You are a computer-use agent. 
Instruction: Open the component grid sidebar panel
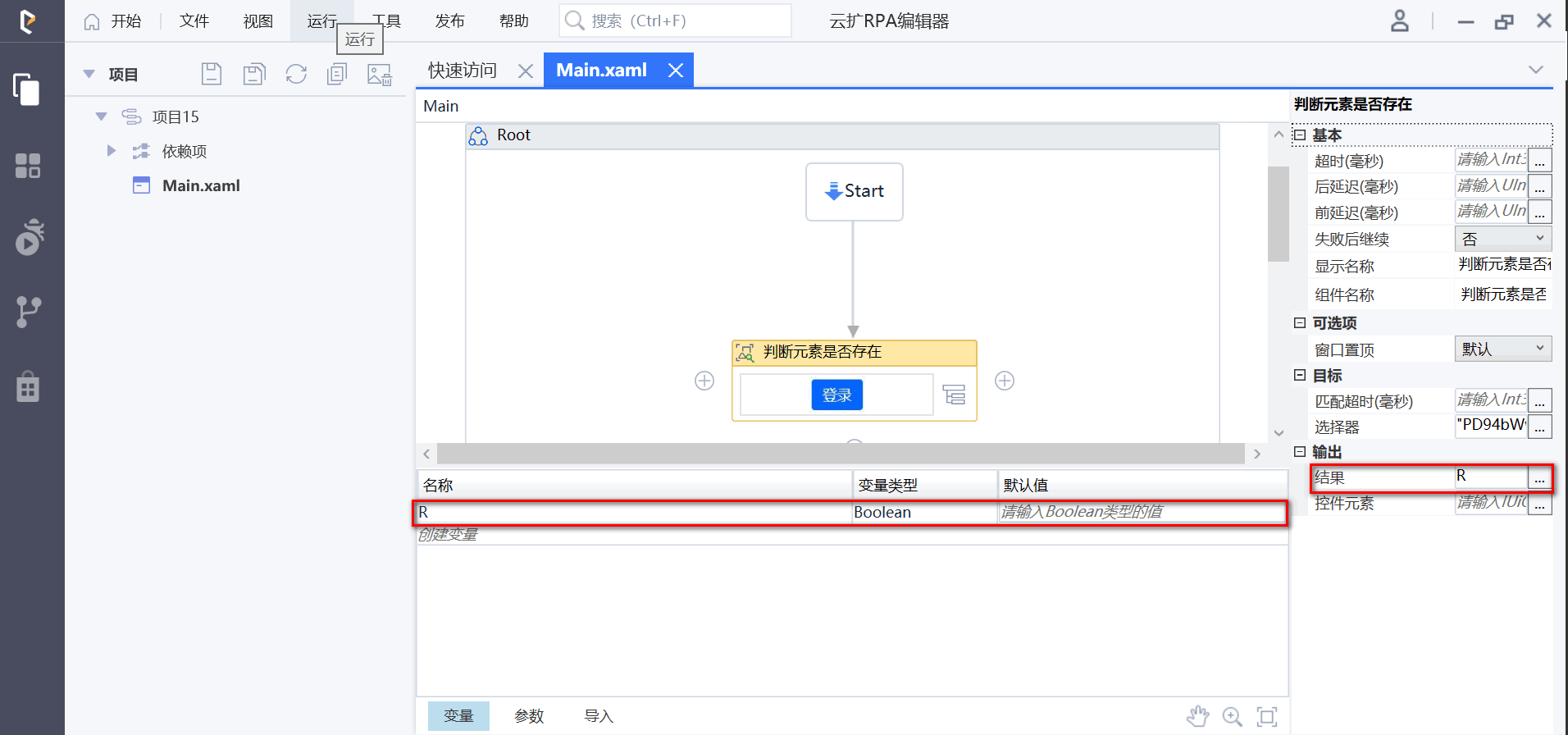coord(28,166)
